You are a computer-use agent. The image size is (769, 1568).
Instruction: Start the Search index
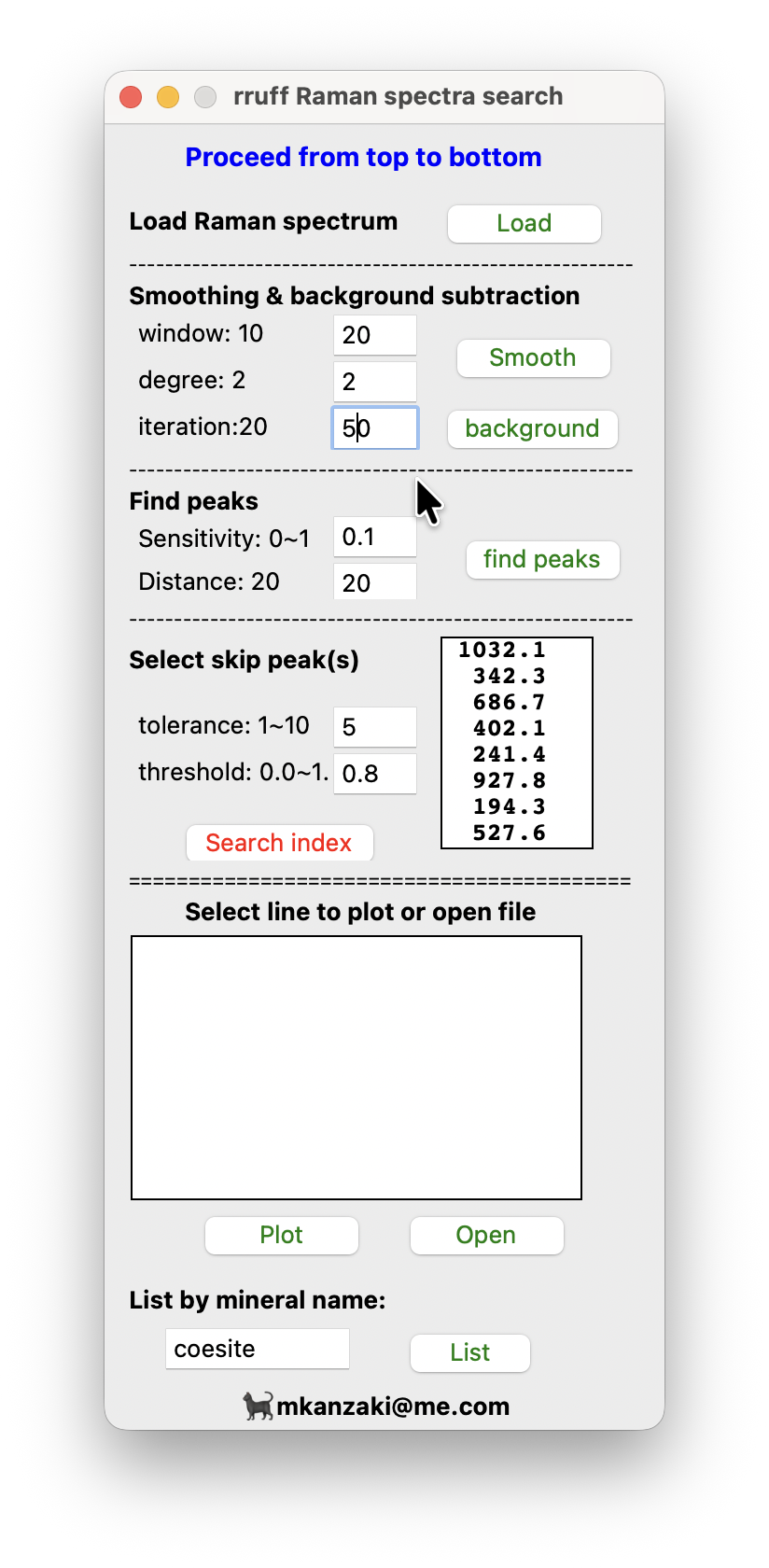coord(279,843)
